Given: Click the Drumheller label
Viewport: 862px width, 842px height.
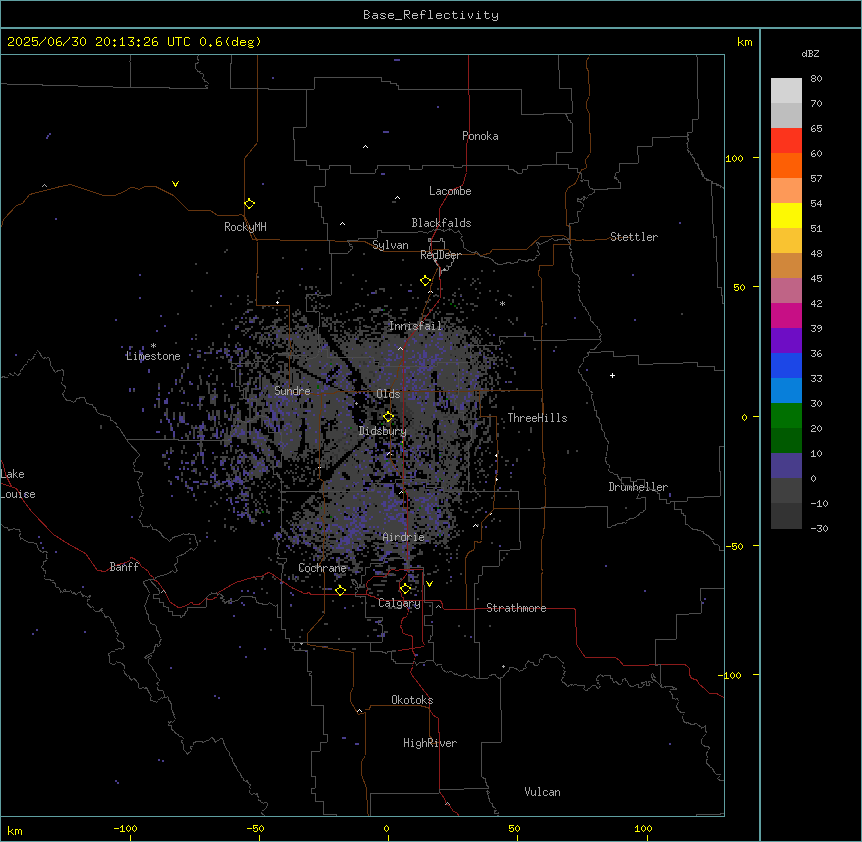Looking at the screenshot, I should pos(638,487).
